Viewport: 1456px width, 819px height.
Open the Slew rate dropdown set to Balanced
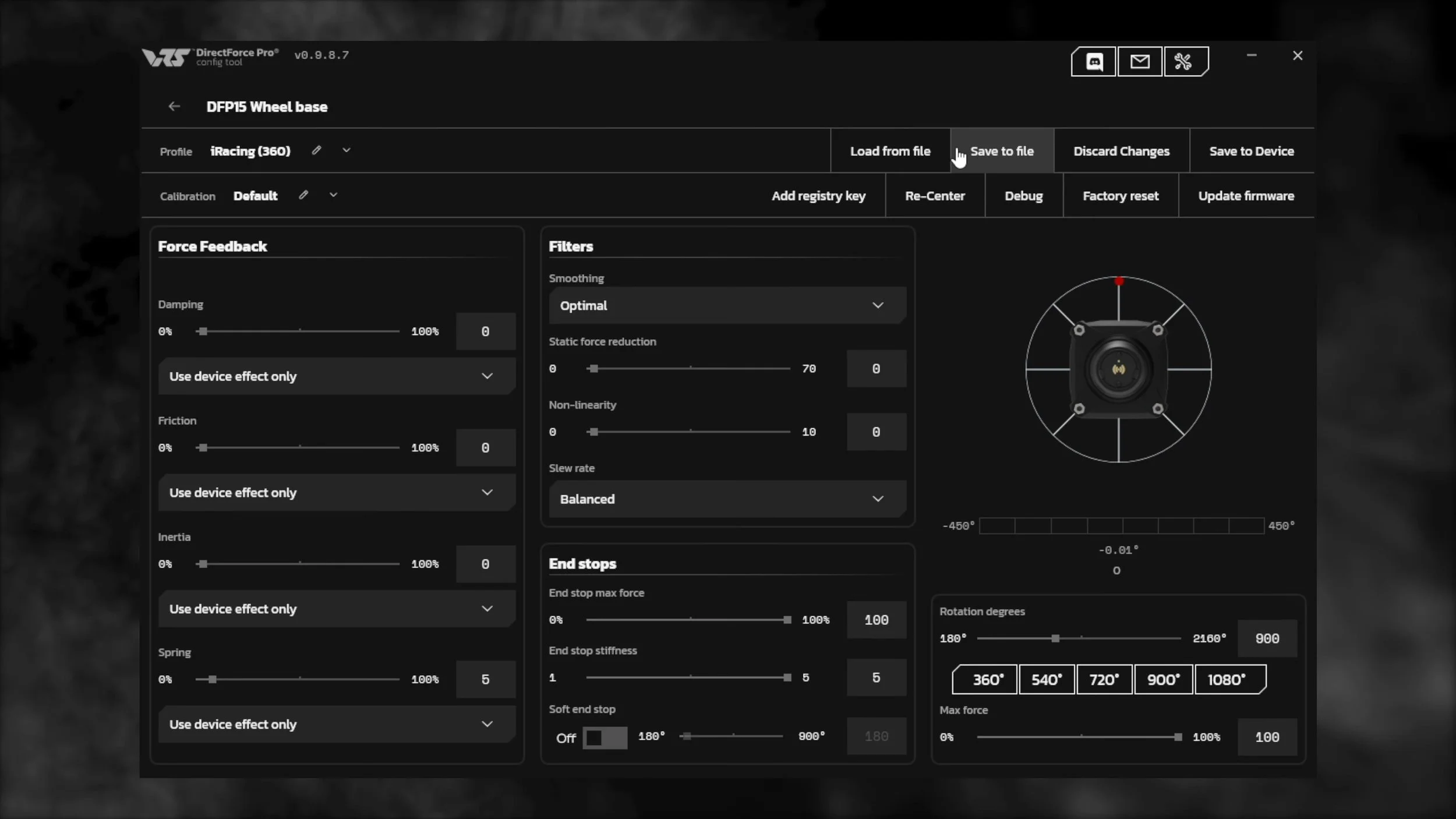tap(727, 499)
